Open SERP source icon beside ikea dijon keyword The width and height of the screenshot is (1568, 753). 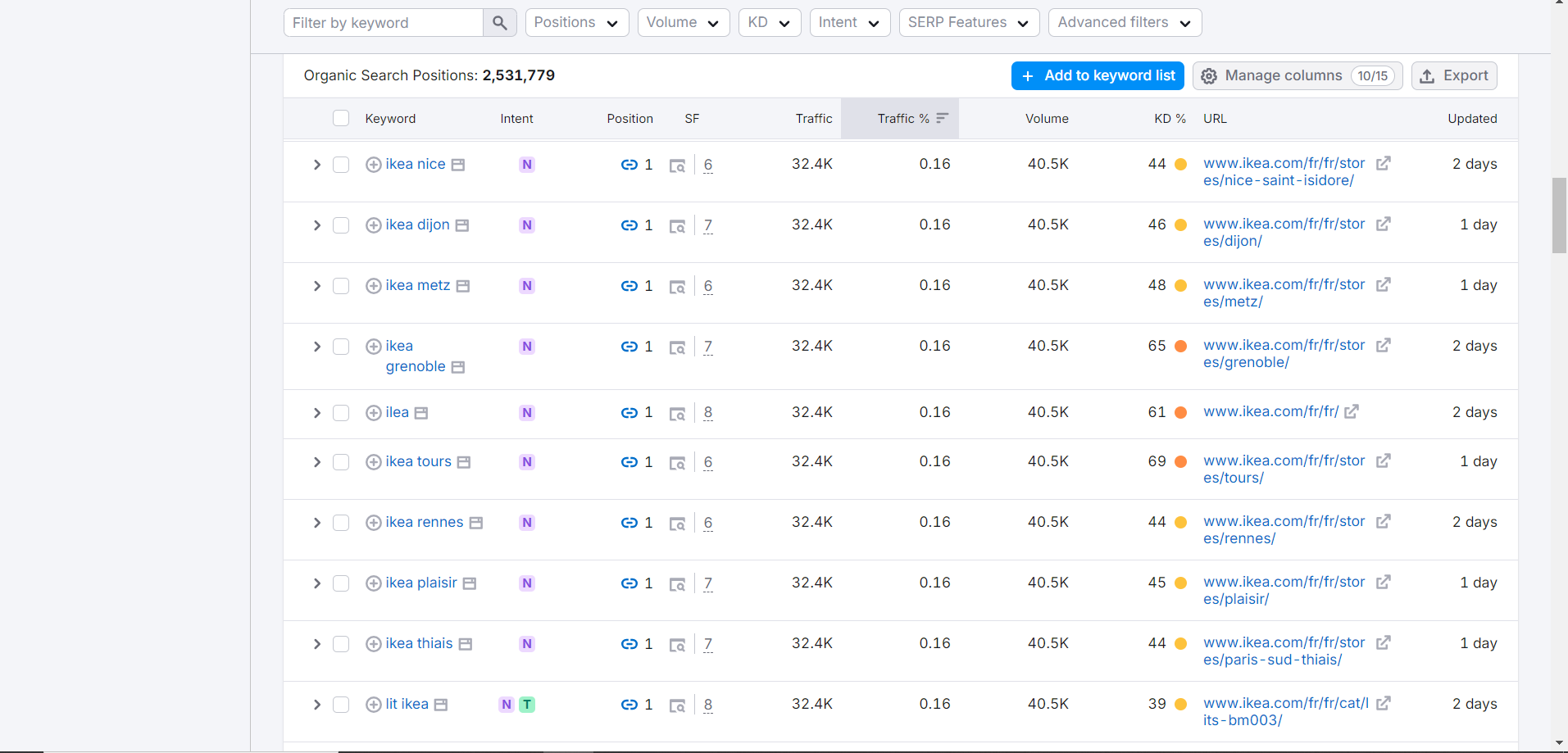pos(462,225)
